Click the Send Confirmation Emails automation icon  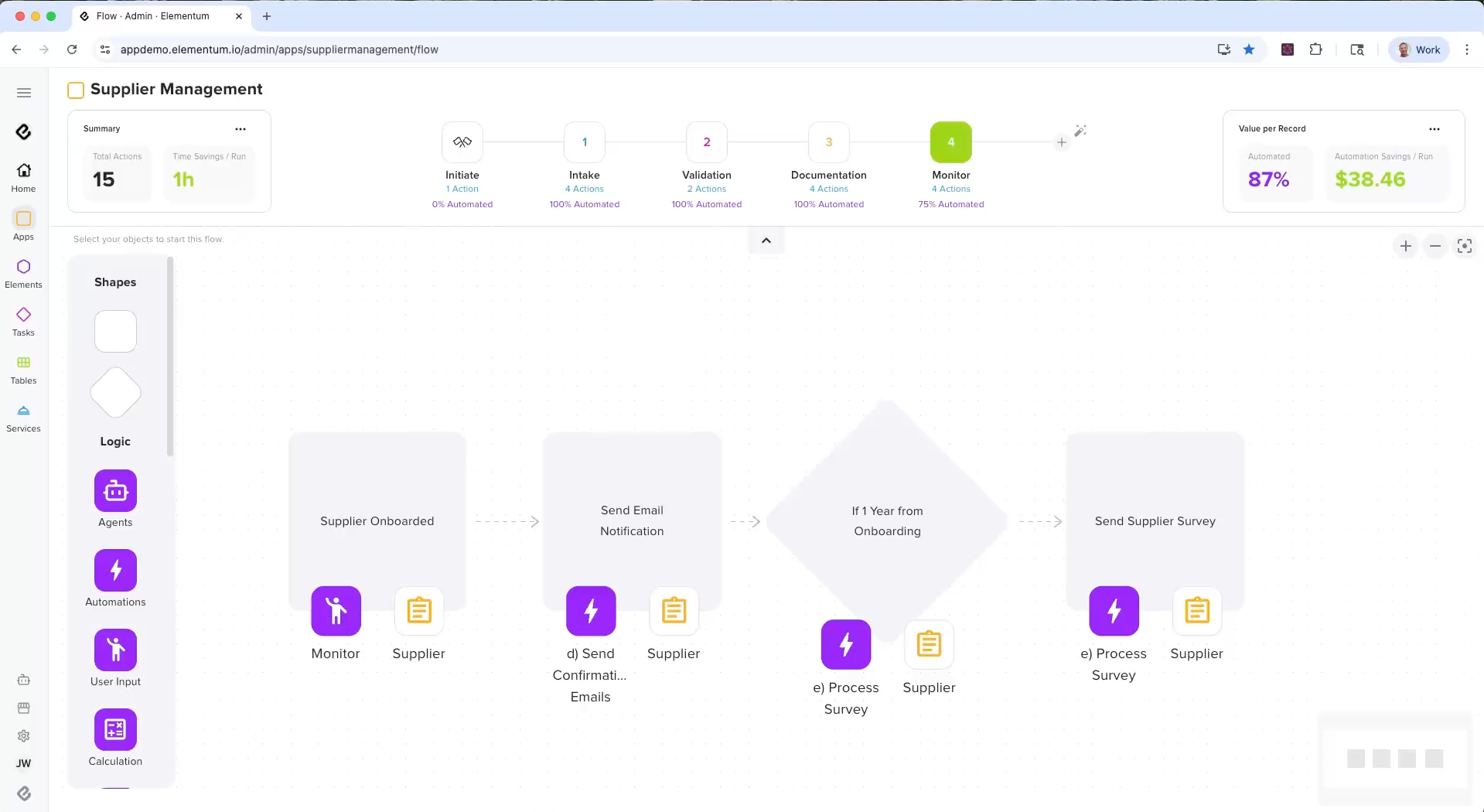[x=591, y=611]
